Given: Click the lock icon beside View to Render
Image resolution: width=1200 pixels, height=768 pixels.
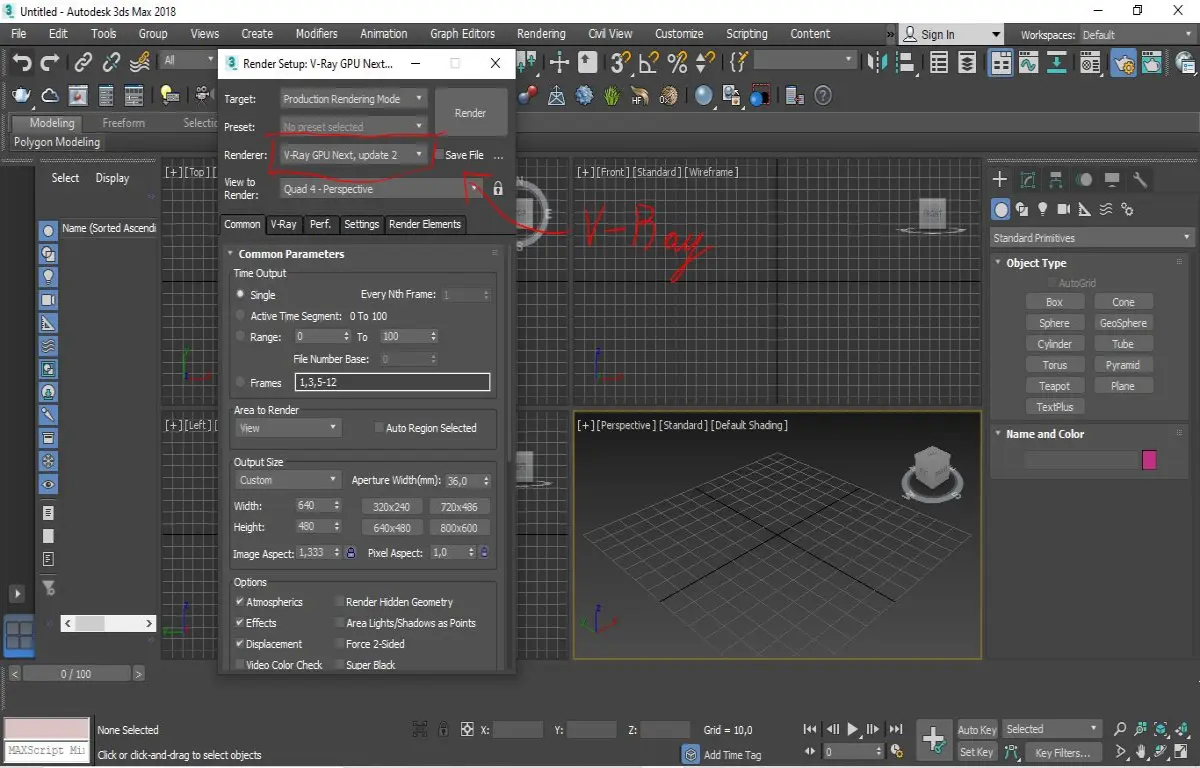Looking at the screenshot, I should point(498,188).
